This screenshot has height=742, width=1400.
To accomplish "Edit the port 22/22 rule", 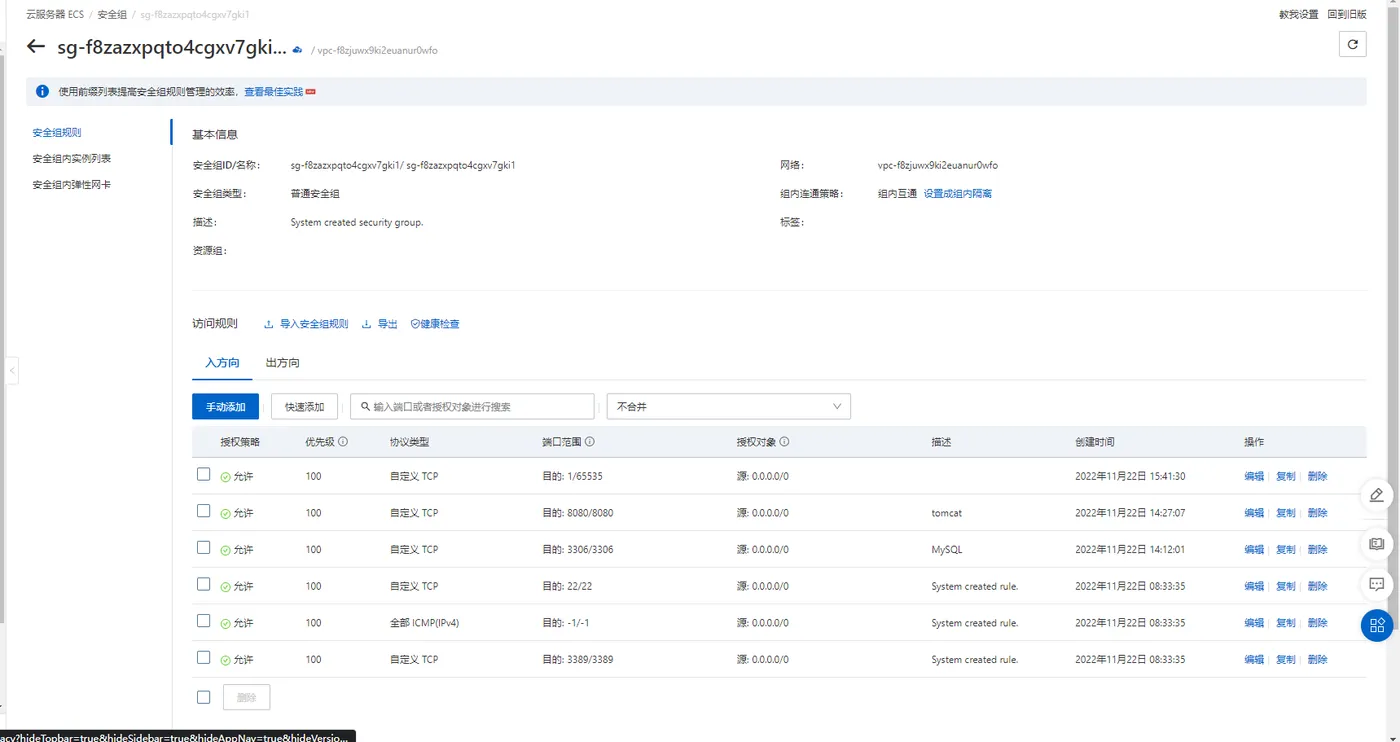I will [x=1254, y=586].
